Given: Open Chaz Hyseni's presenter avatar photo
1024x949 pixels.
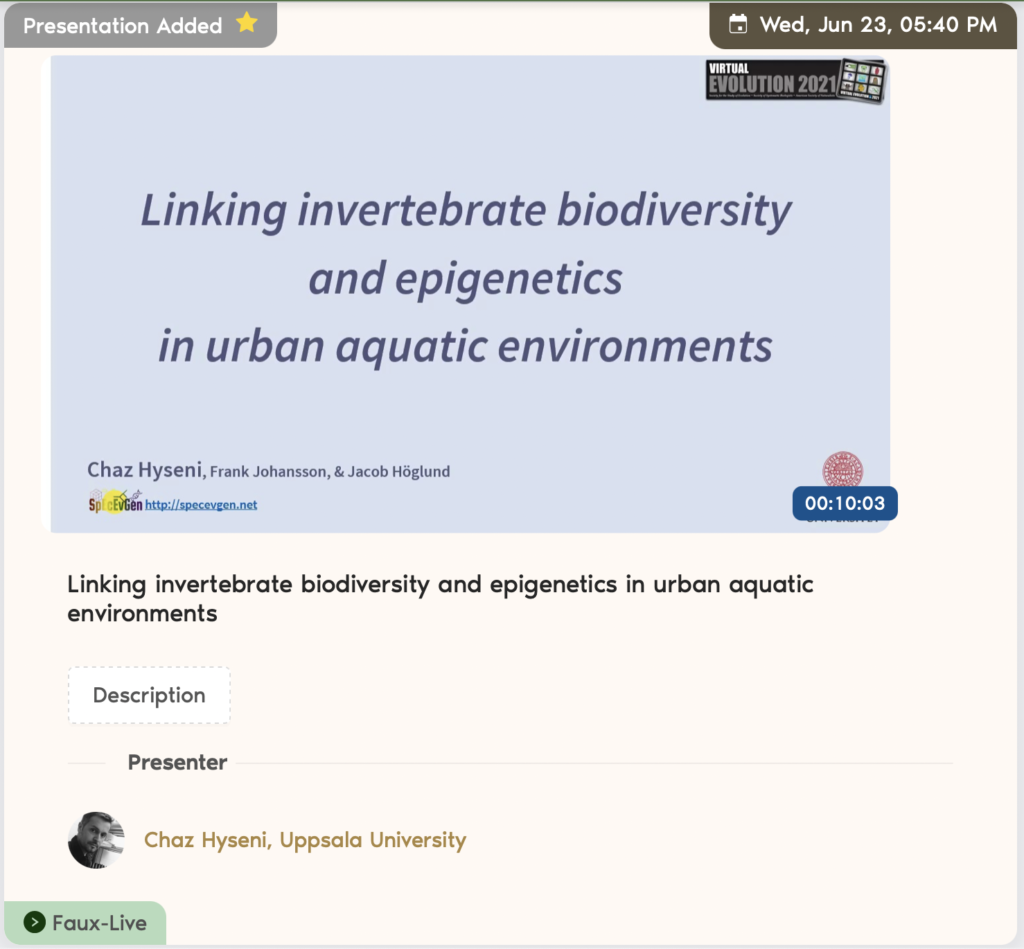Looking at the screenshot, I should click(96, 840).
